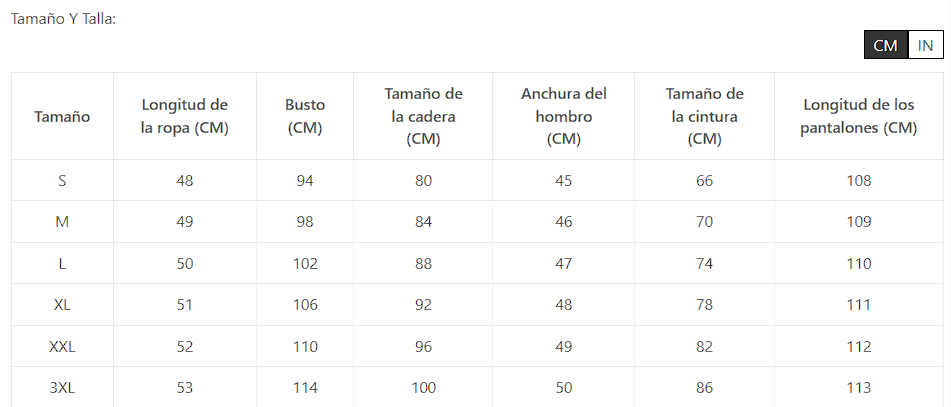
Task: Click the Tamaño de la cintura header
Action: 705,116
